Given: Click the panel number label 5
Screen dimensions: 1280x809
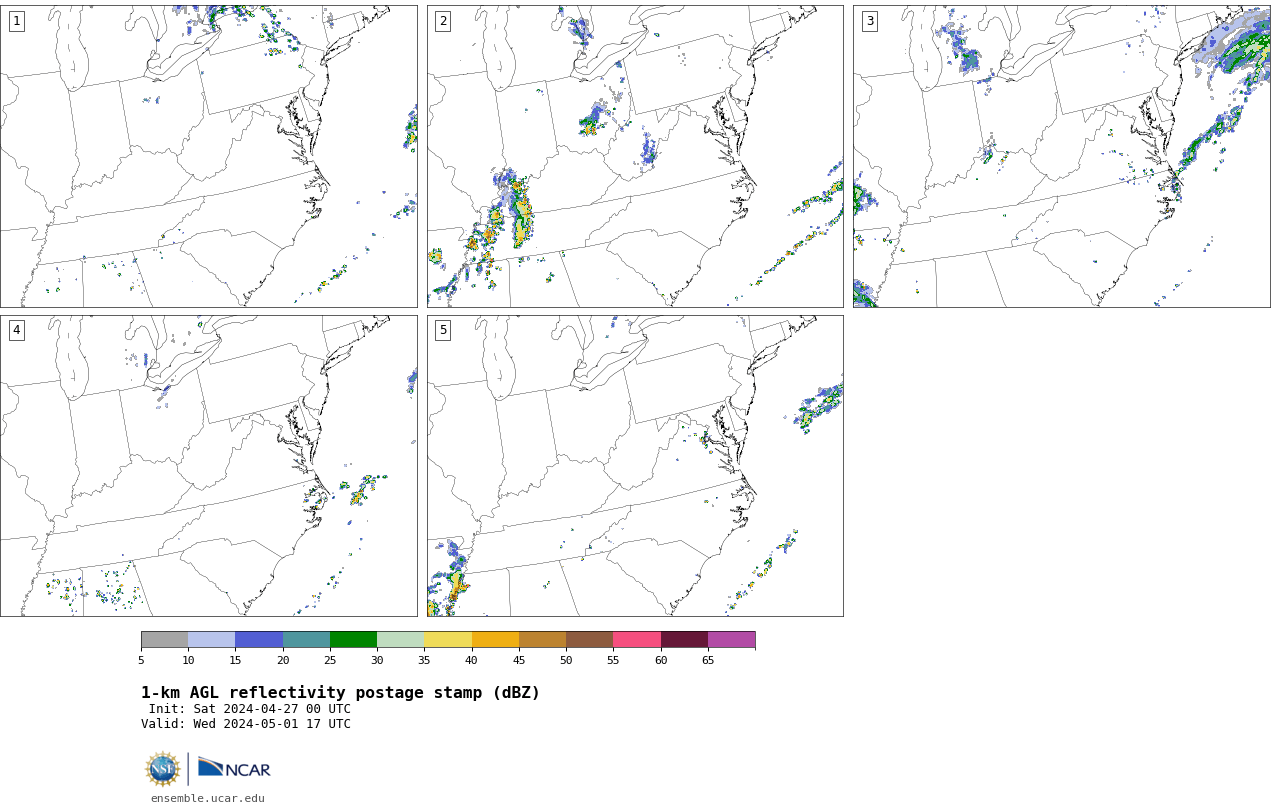Looking at the screenshot, I should click(443, 330).
